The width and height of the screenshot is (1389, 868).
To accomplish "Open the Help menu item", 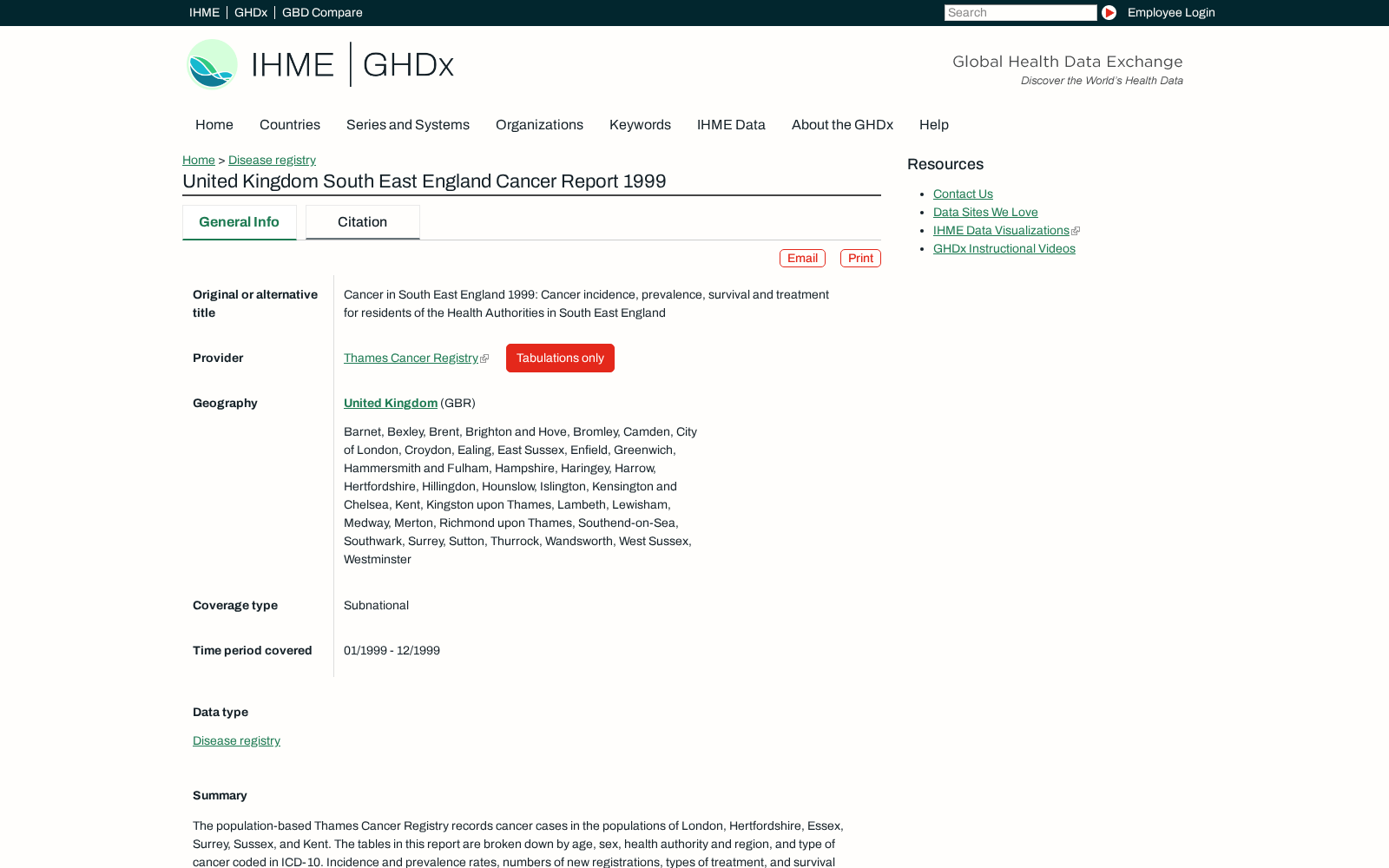I will point(934,125).
